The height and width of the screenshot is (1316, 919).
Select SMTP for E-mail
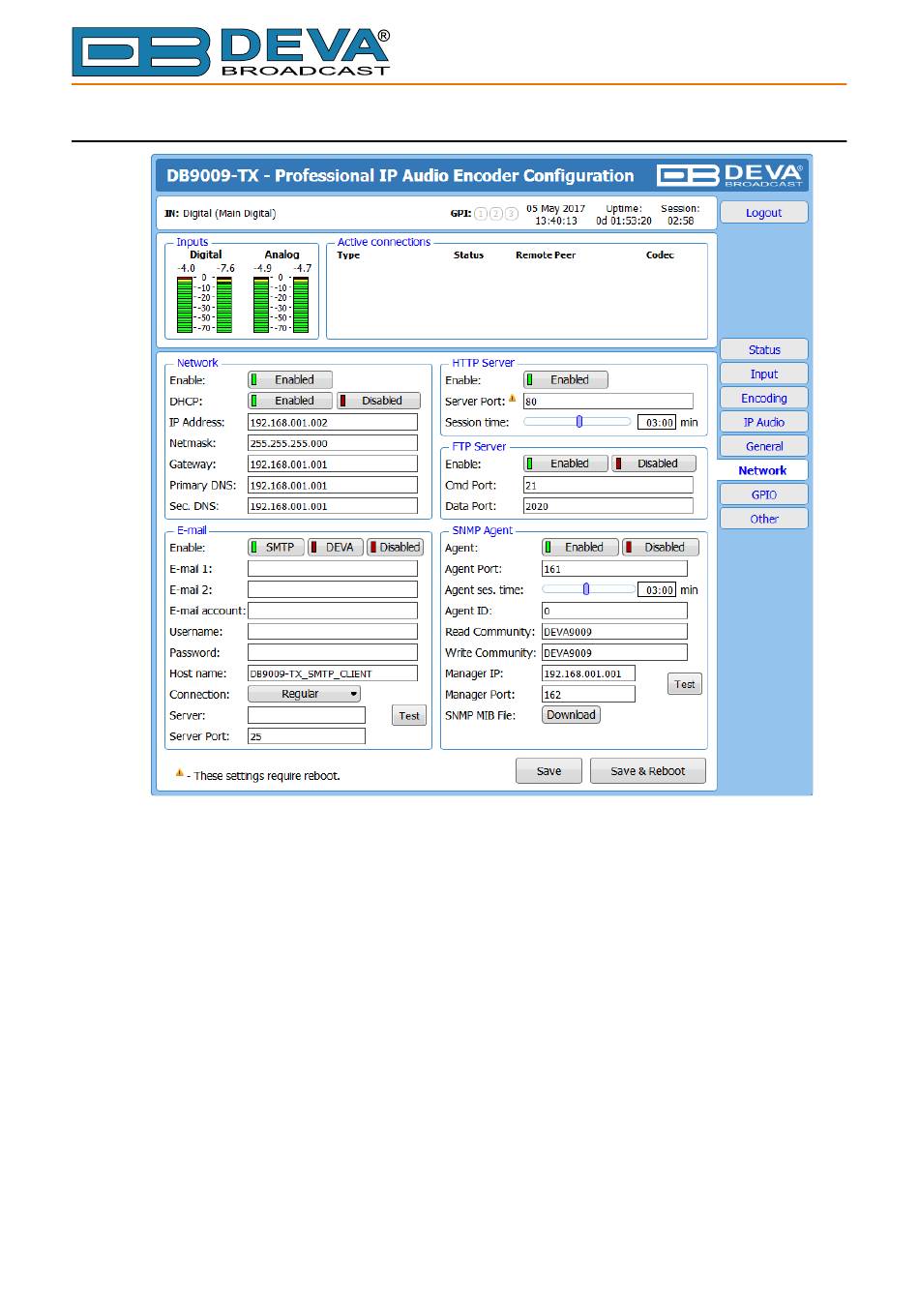click(x=277, y=548)
